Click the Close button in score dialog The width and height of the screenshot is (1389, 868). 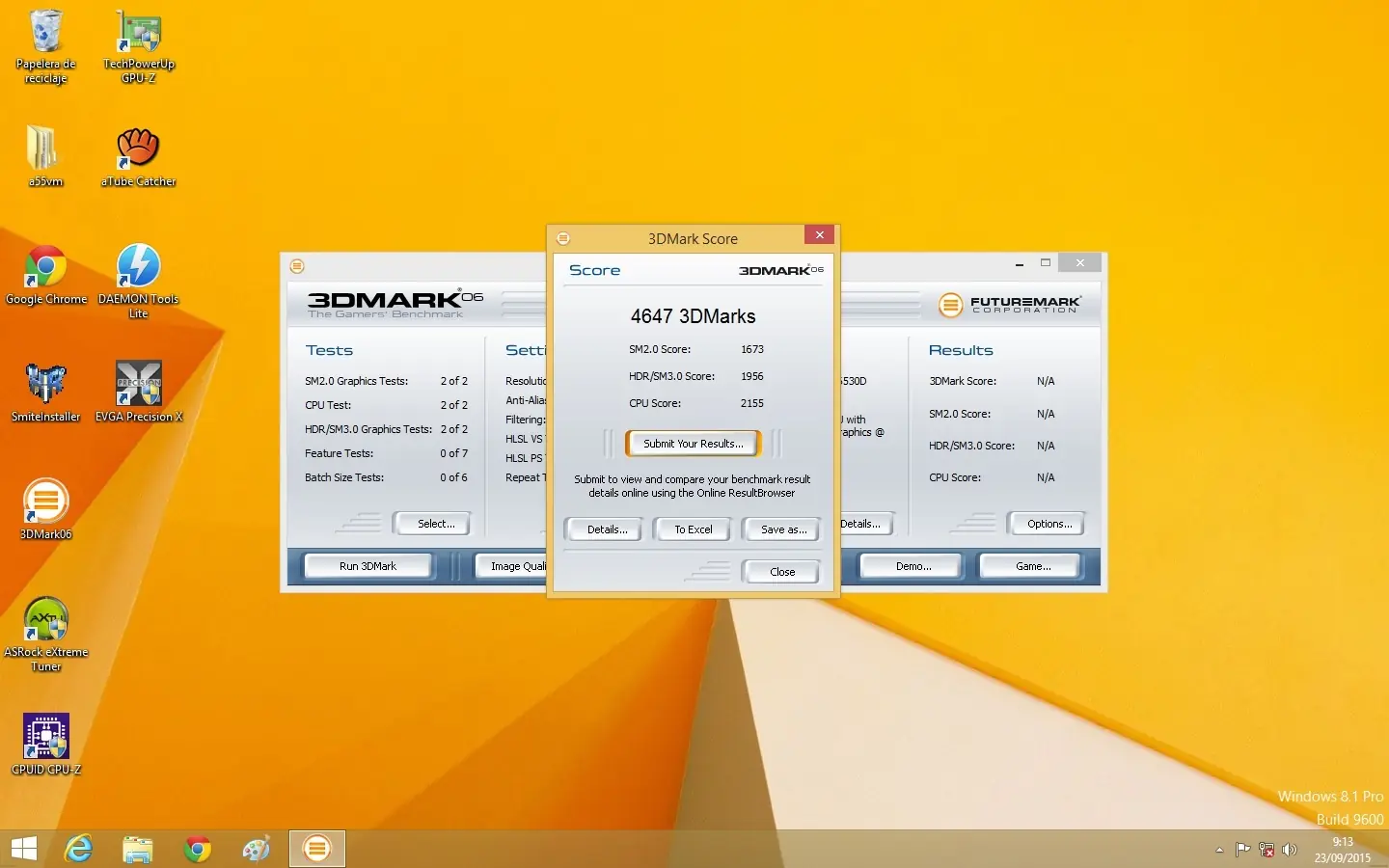click(782, 572)
